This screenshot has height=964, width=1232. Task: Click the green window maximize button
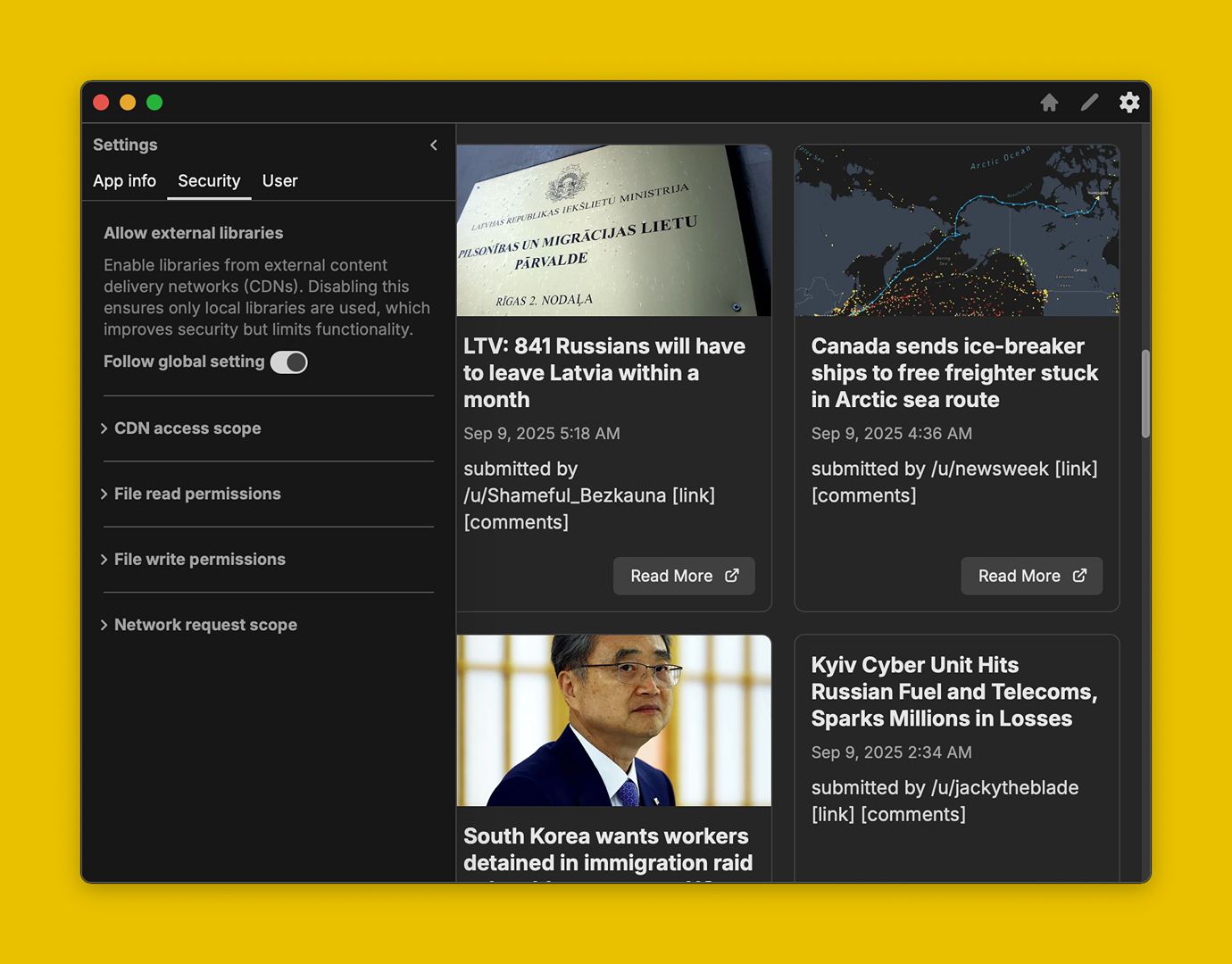click(154, 103)
